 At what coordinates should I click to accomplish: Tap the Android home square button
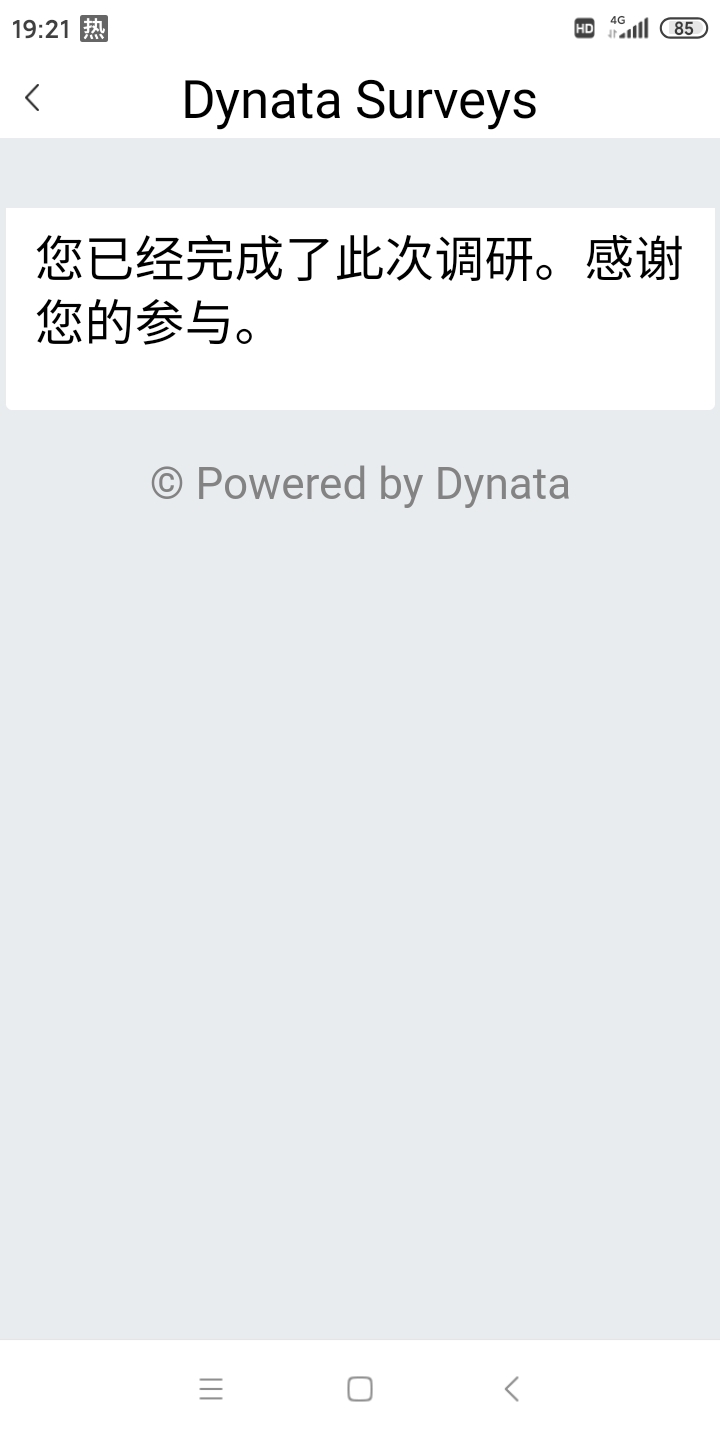click(x=360, y=1389)
